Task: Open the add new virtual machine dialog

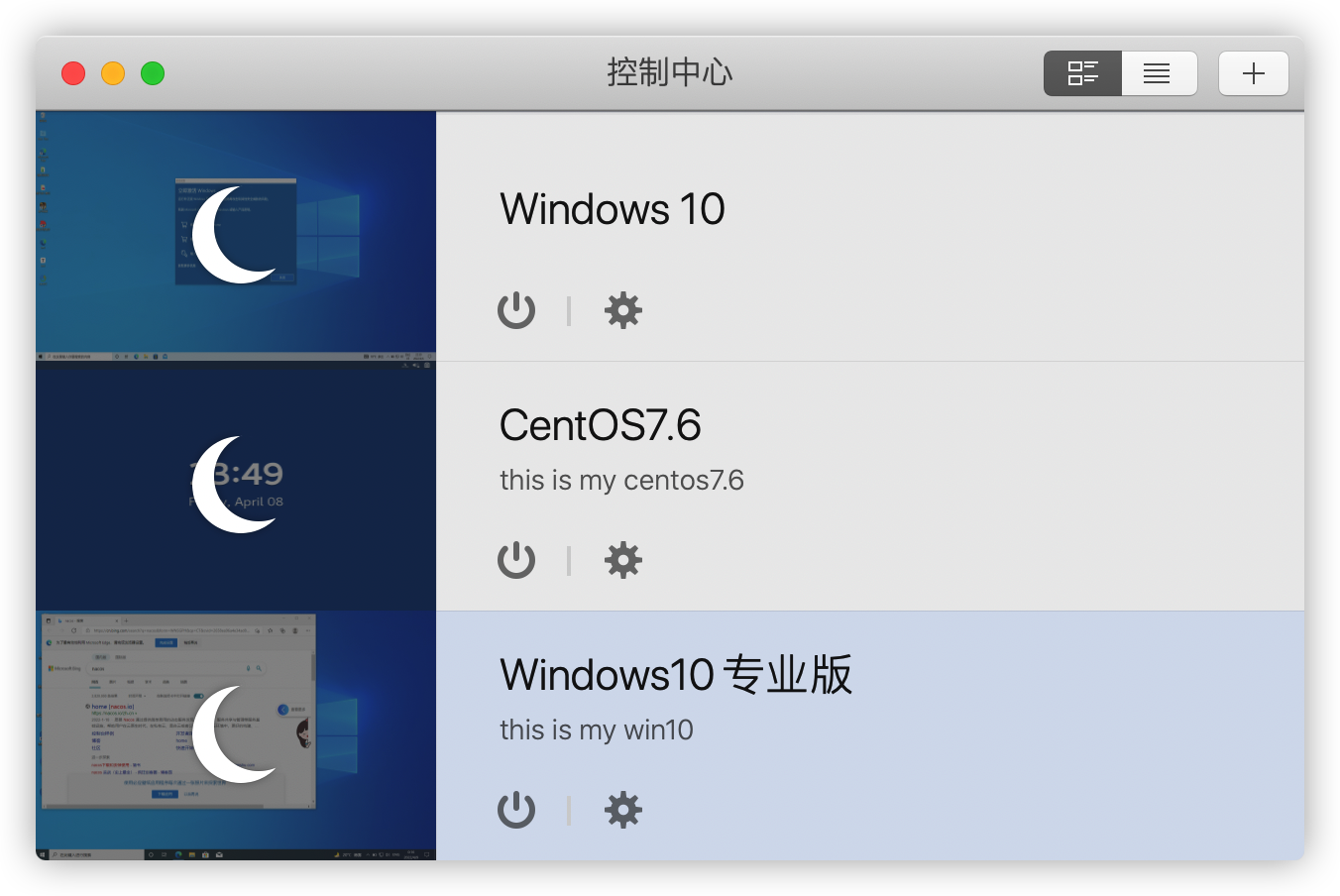Action: (1253, 72)
